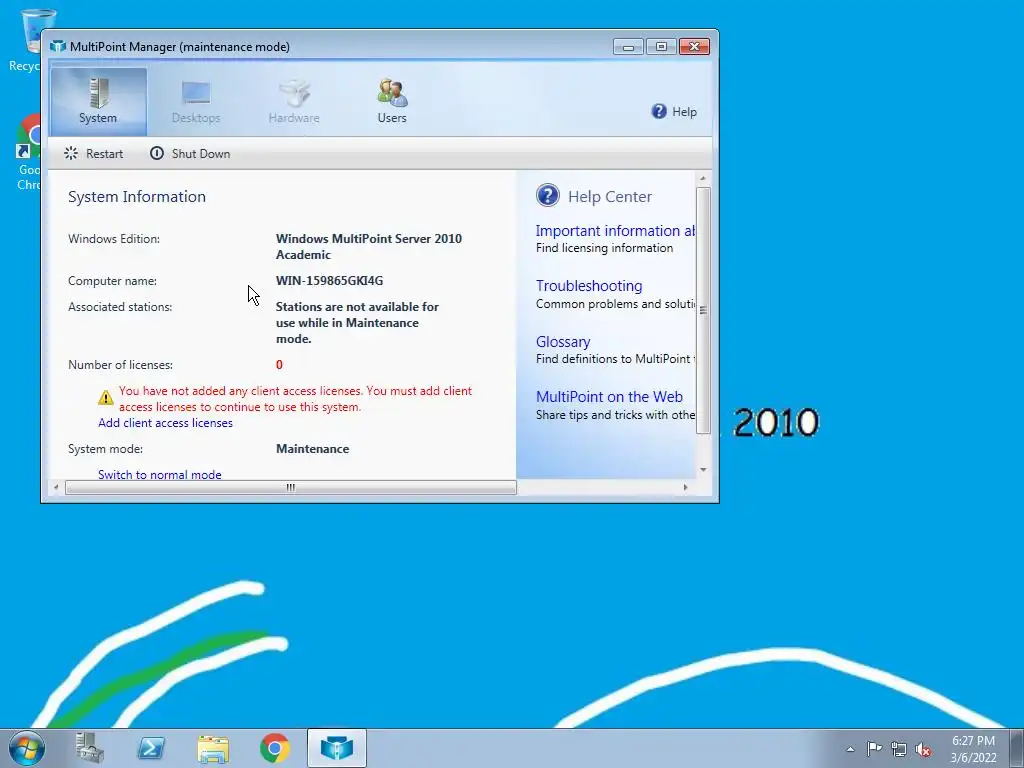Switch to the Hardware tab

(294, 101)
